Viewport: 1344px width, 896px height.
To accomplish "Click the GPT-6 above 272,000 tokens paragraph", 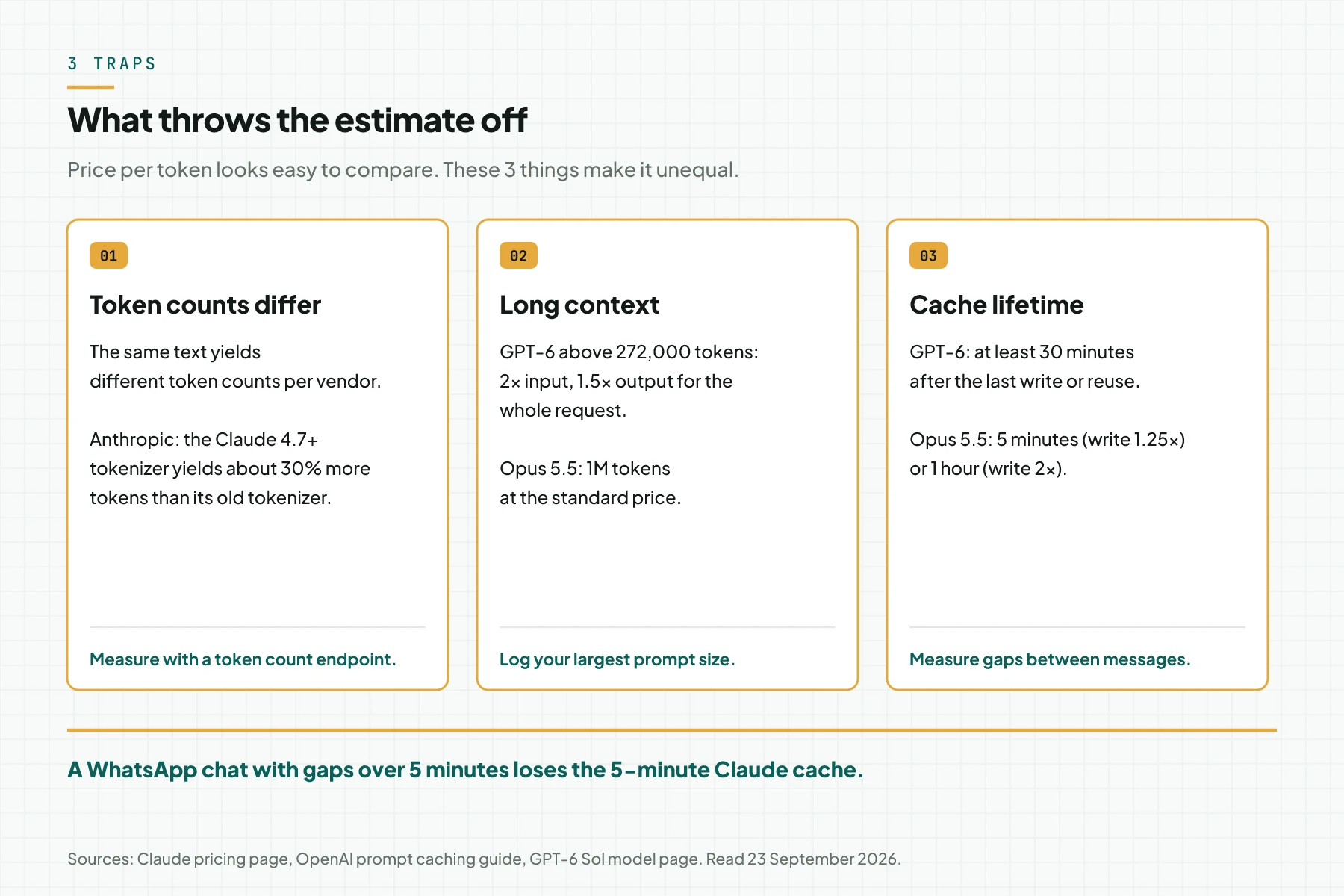I will click(x=629, y=381).
